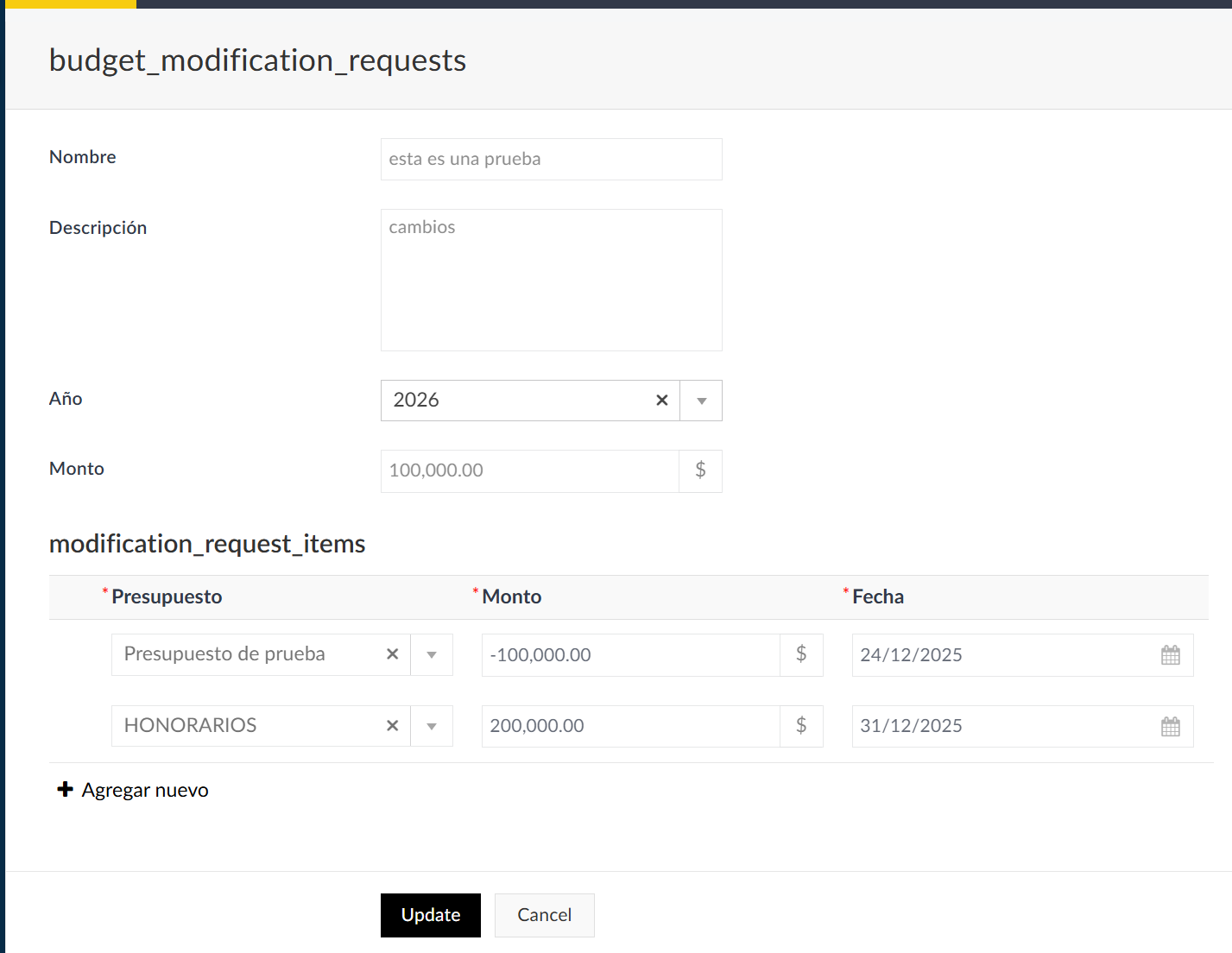Screen dimensions: 1232x953
Task: Clear the 2026 year selection
Action: pos(661,401)
